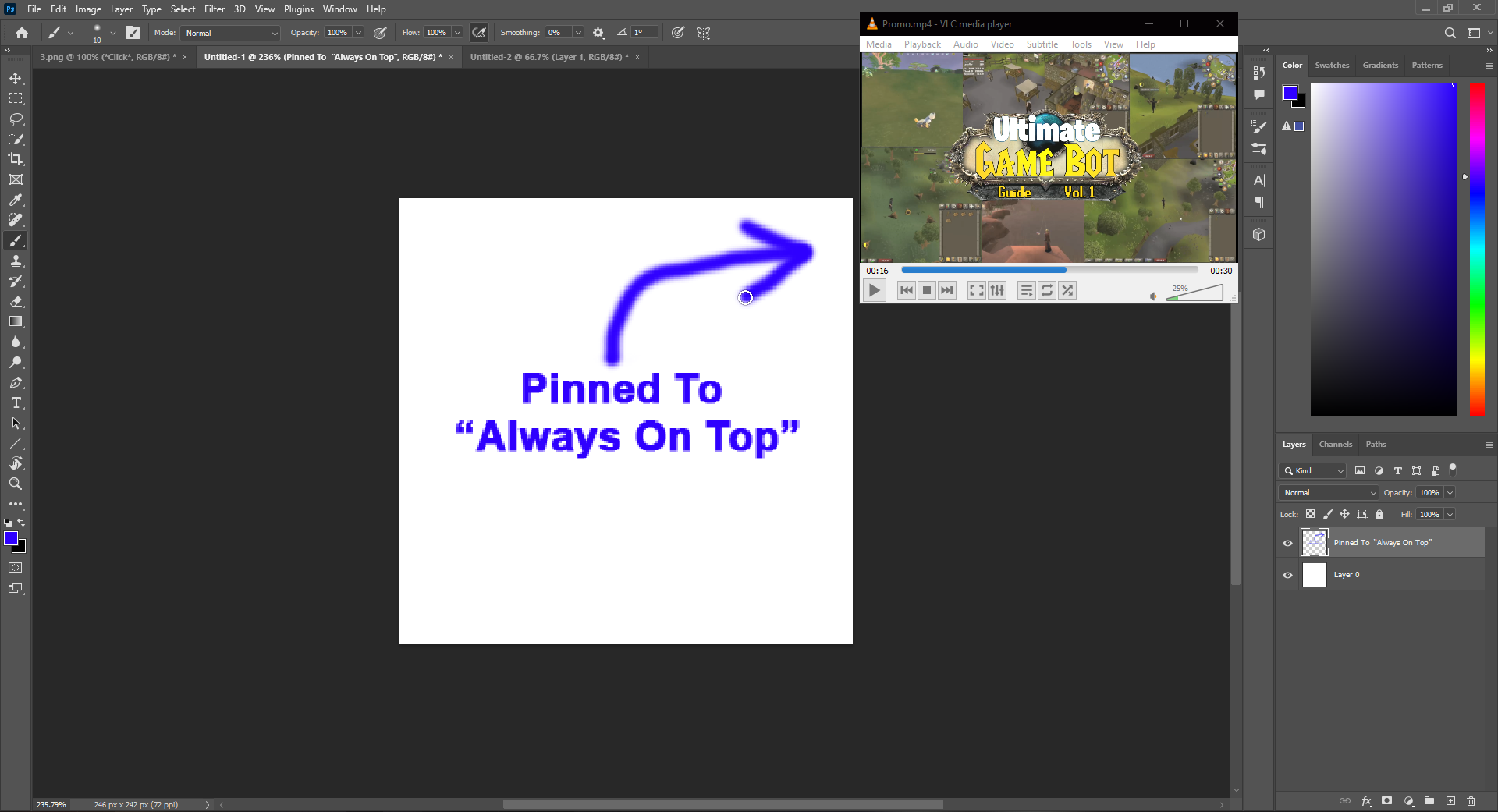Select the Move tool
Viewport: 1498px width, 812px height.
point(16,79)
